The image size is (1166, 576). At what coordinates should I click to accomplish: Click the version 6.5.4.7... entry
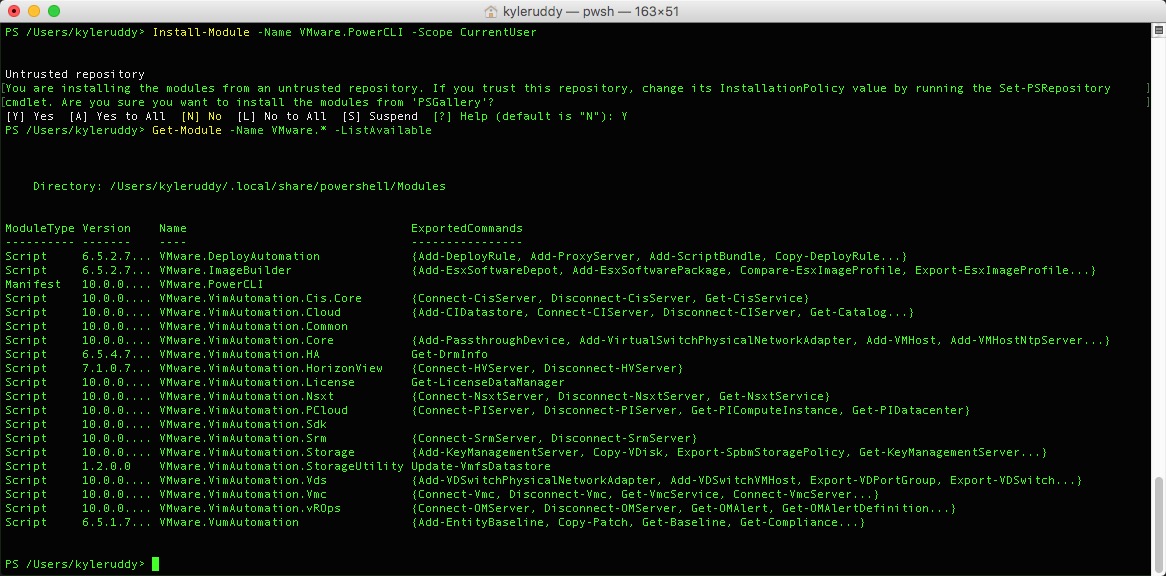[x=117, y=355]
